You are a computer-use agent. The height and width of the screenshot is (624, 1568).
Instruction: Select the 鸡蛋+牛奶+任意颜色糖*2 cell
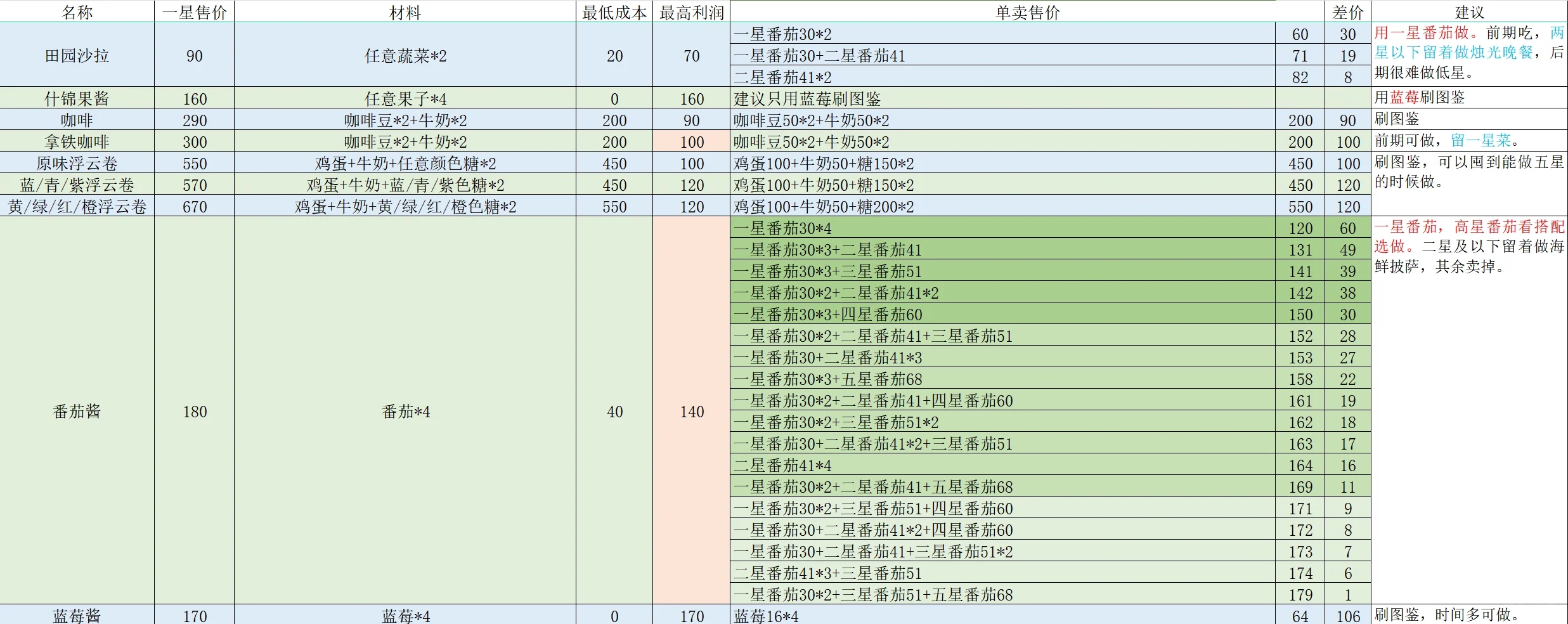(x=405, y=163)
